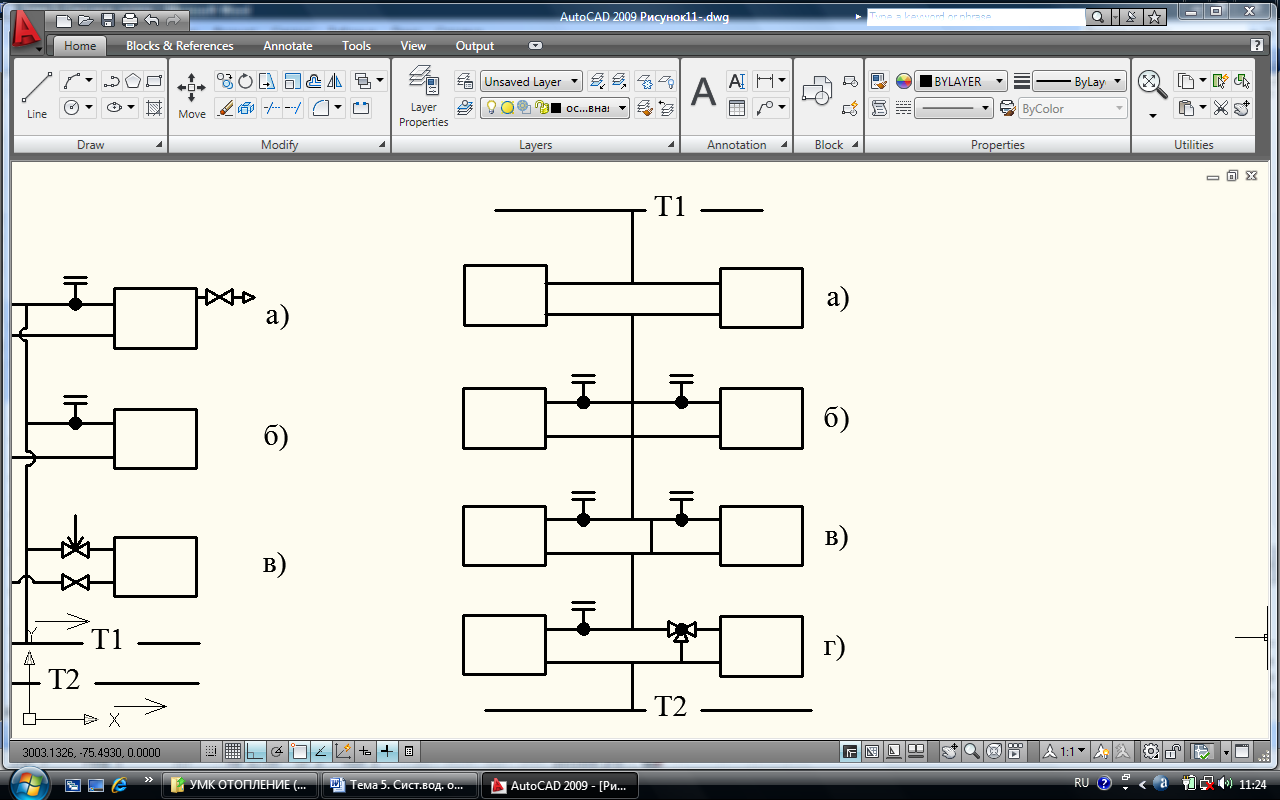The image size is (1280, 800).
Task: Select the Mirror tool in Modify panel
Action: pyautogui.click(x=335, y=81)
